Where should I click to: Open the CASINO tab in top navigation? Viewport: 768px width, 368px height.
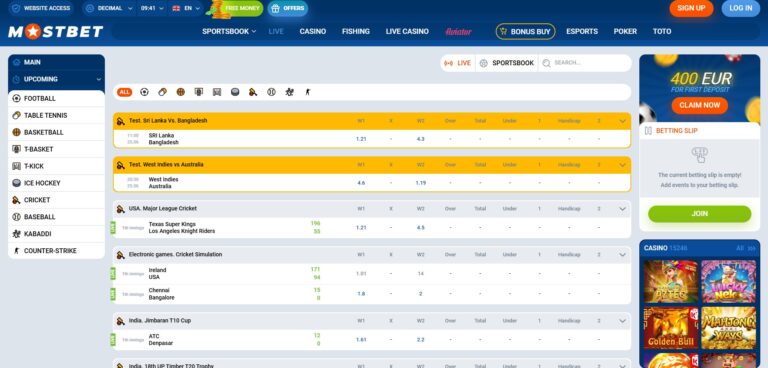pos(312,31)
